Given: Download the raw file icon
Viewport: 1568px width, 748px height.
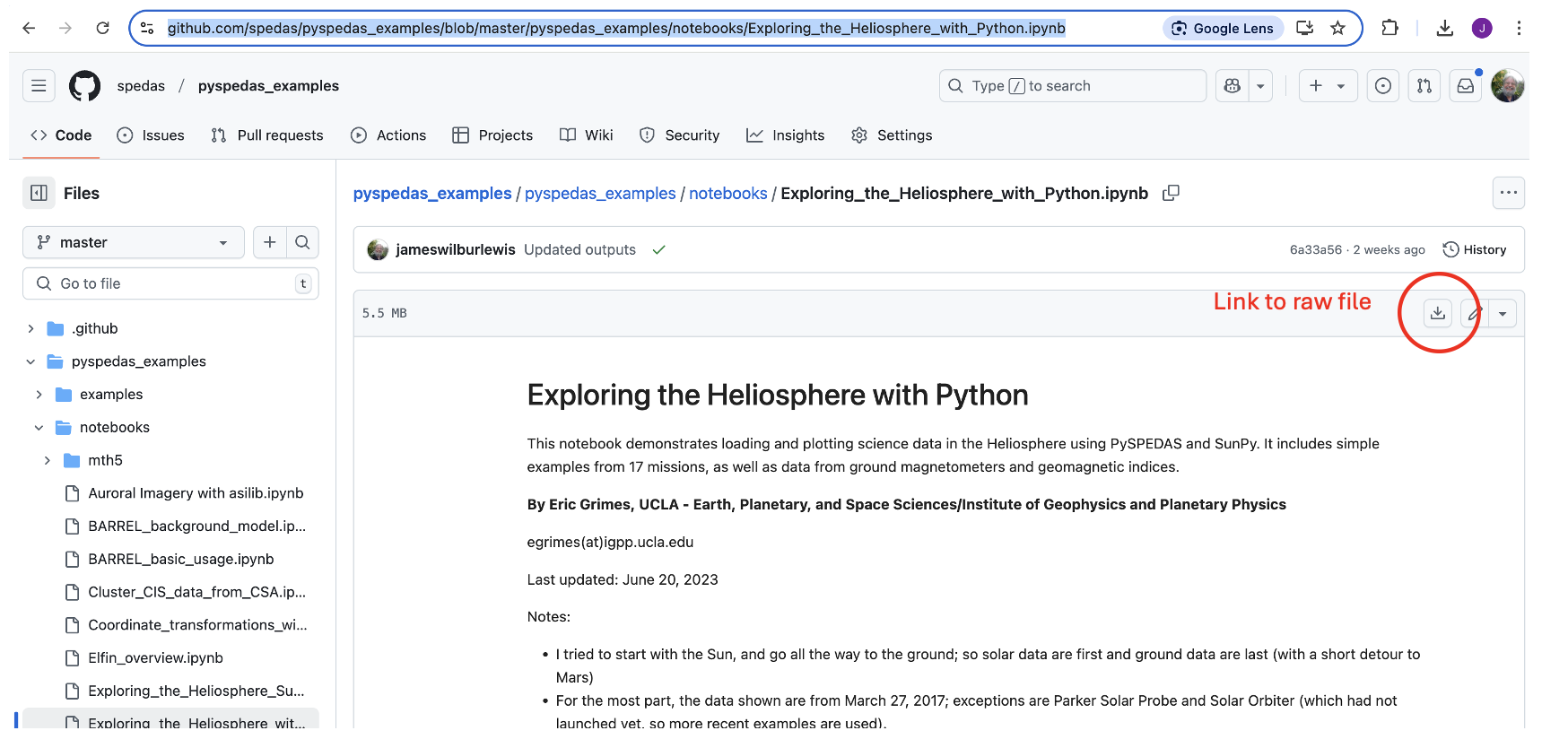Looking at the screenshot, I should point(1438,313).
